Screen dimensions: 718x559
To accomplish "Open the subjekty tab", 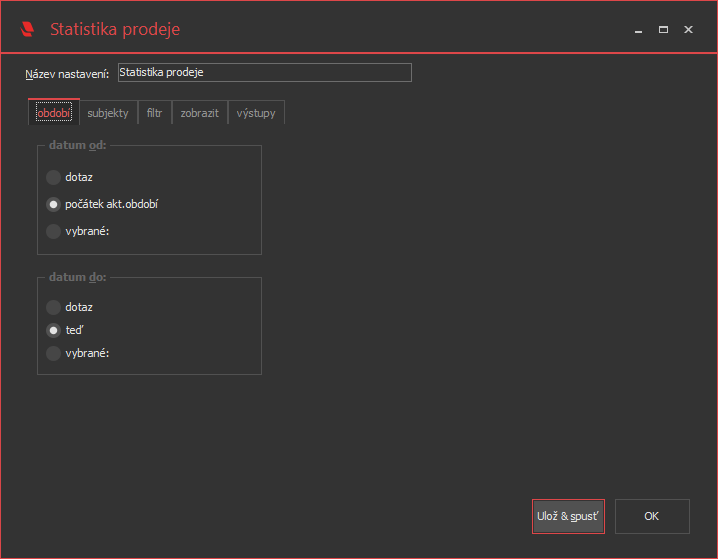I will coord(108,113).
